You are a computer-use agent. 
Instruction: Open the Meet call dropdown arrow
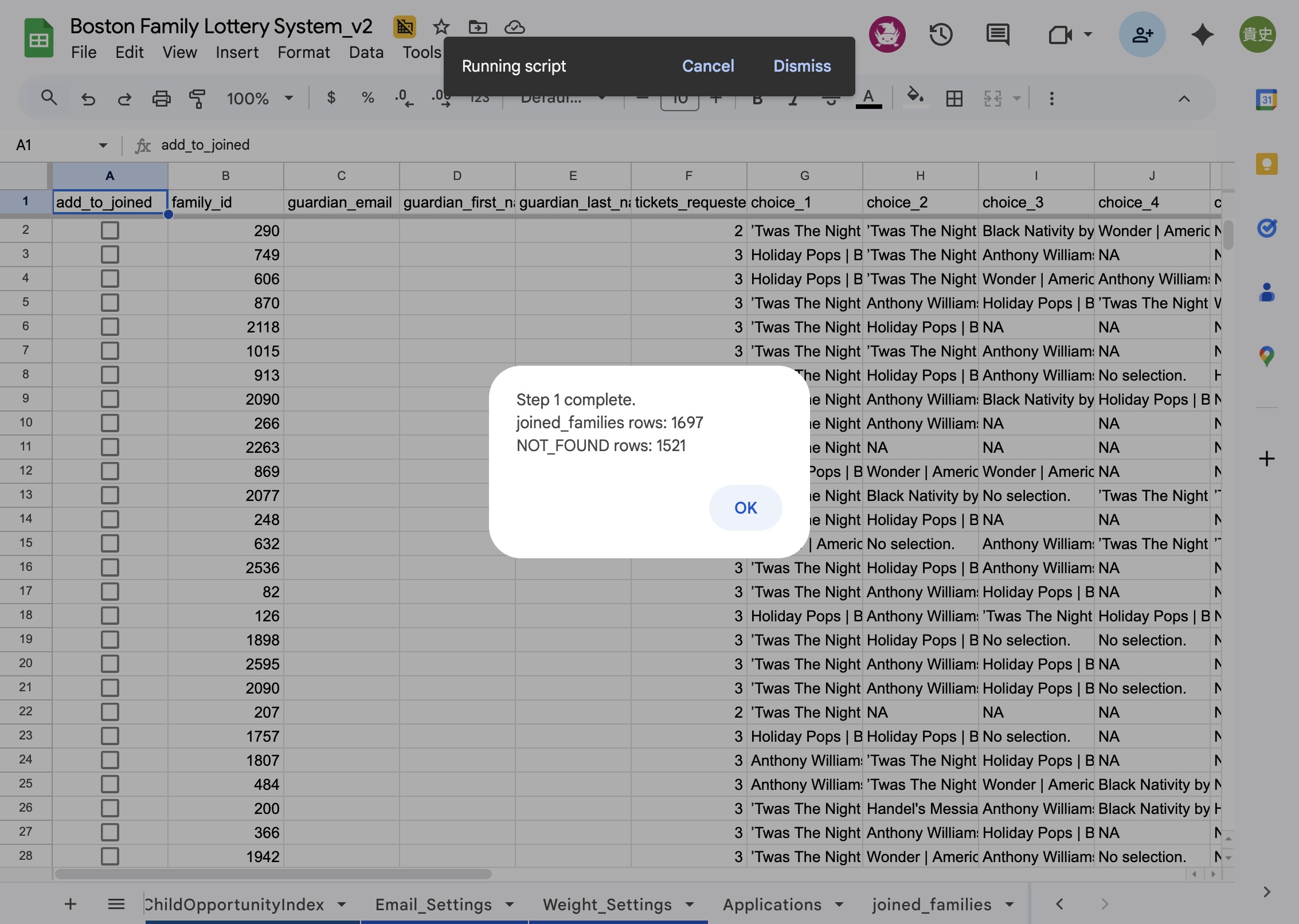(1087, 34)
